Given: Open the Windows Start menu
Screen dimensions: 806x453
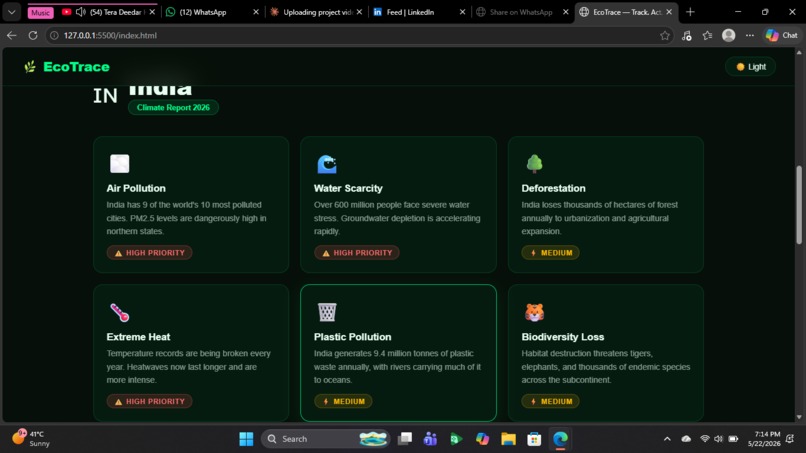Looking at the screenshot, I should point(246,439).
